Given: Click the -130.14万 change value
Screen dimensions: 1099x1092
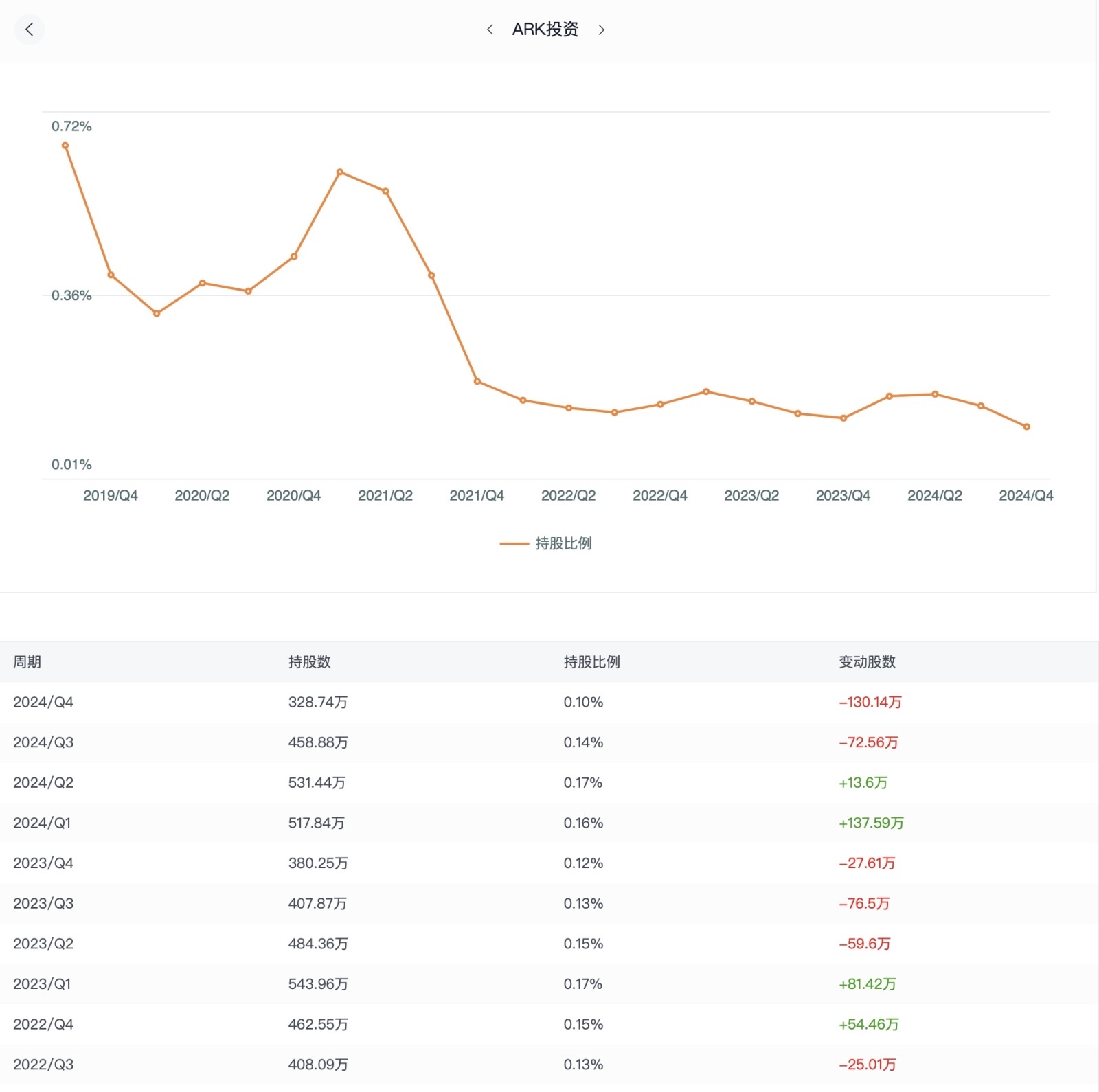Looking at the screenshot, I should coord(870,702).
